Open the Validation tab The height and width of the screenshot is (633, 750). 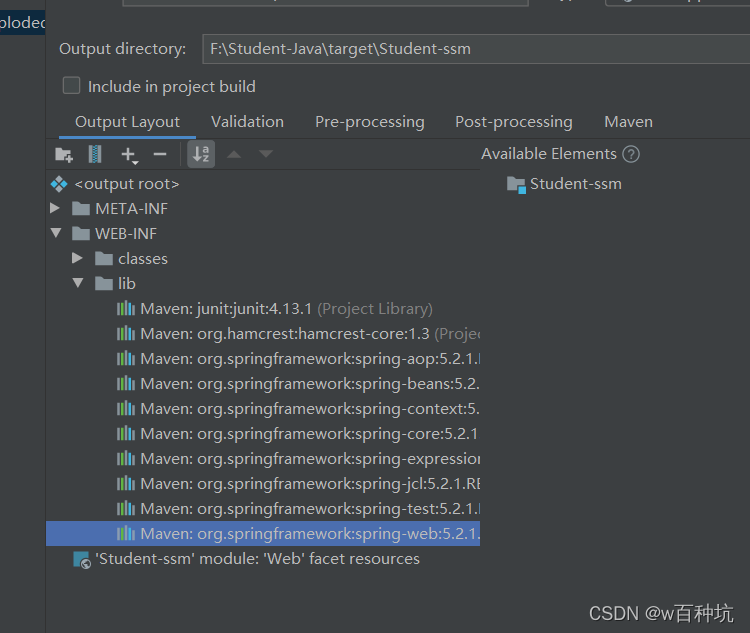247,122
